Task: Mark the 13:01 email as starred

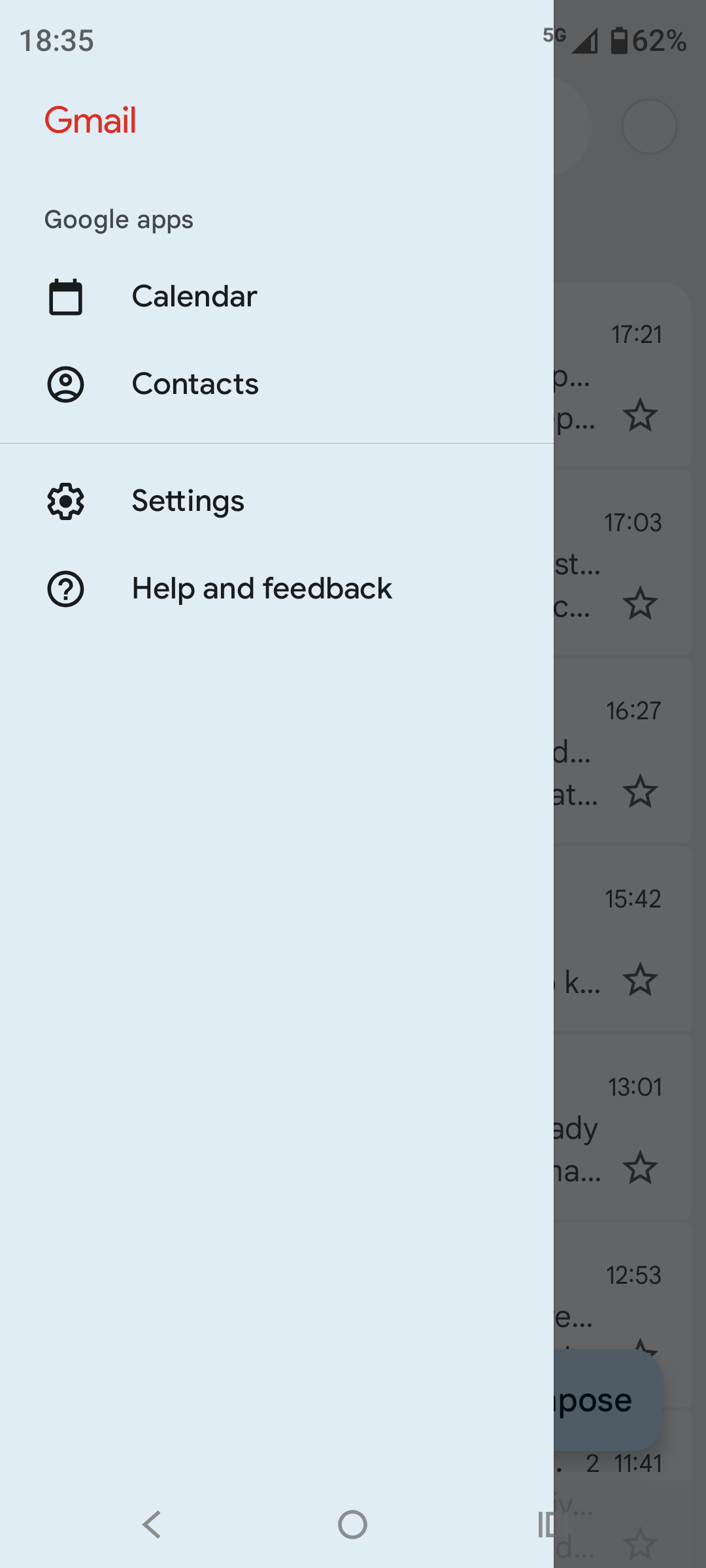Action: pos(640,1168)
